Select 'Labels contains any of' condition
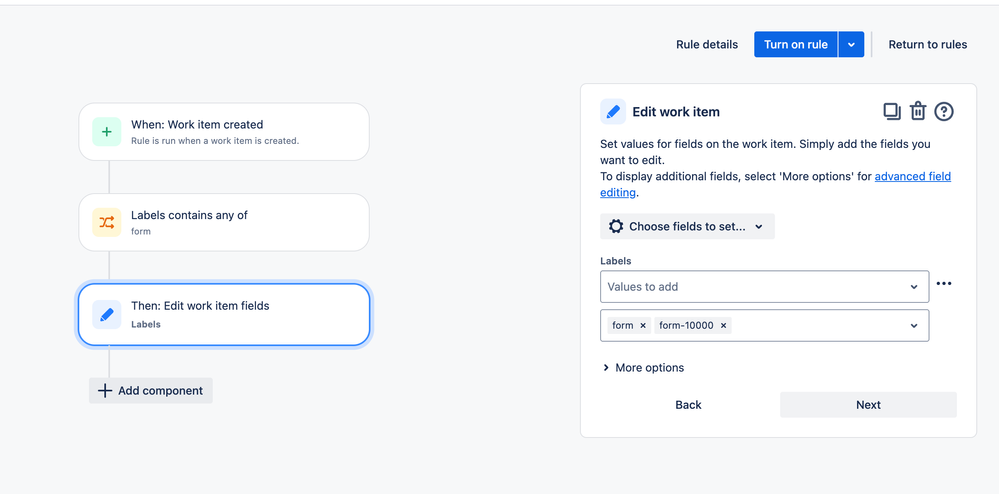Screen dimensions: 999x494 click(224, 222)
